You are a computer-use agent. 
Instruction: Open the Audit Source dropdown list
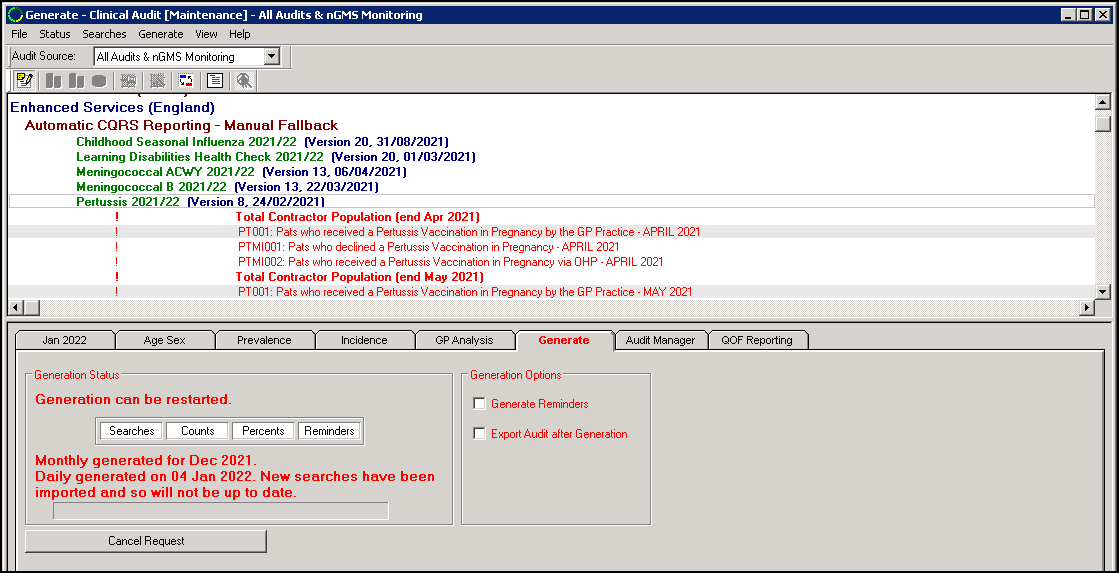[271, 57]
